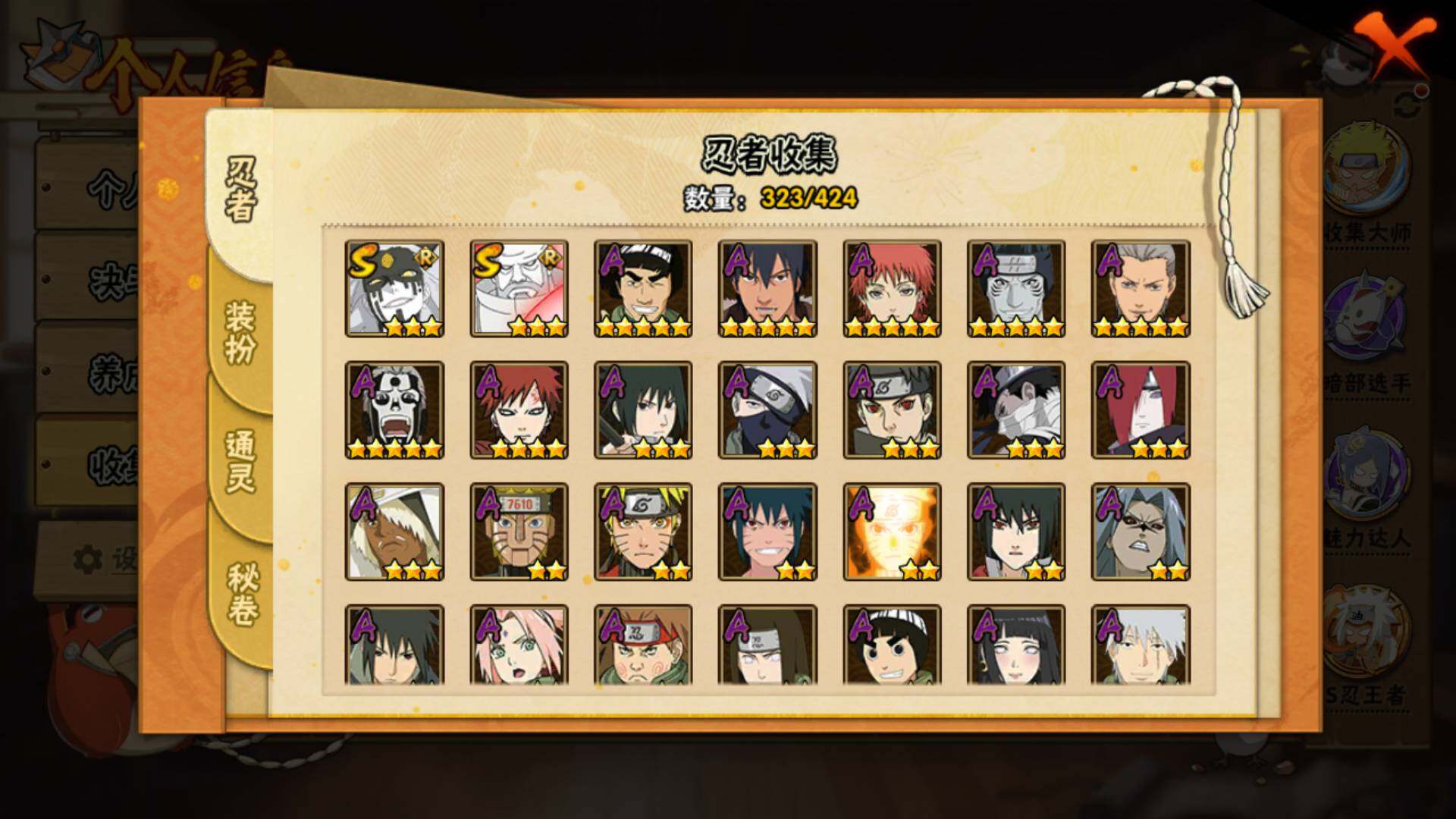The image size is (1456, 819).
Task: Select the masked Kakashi three-star portrait
Action: tap(767, 410)
